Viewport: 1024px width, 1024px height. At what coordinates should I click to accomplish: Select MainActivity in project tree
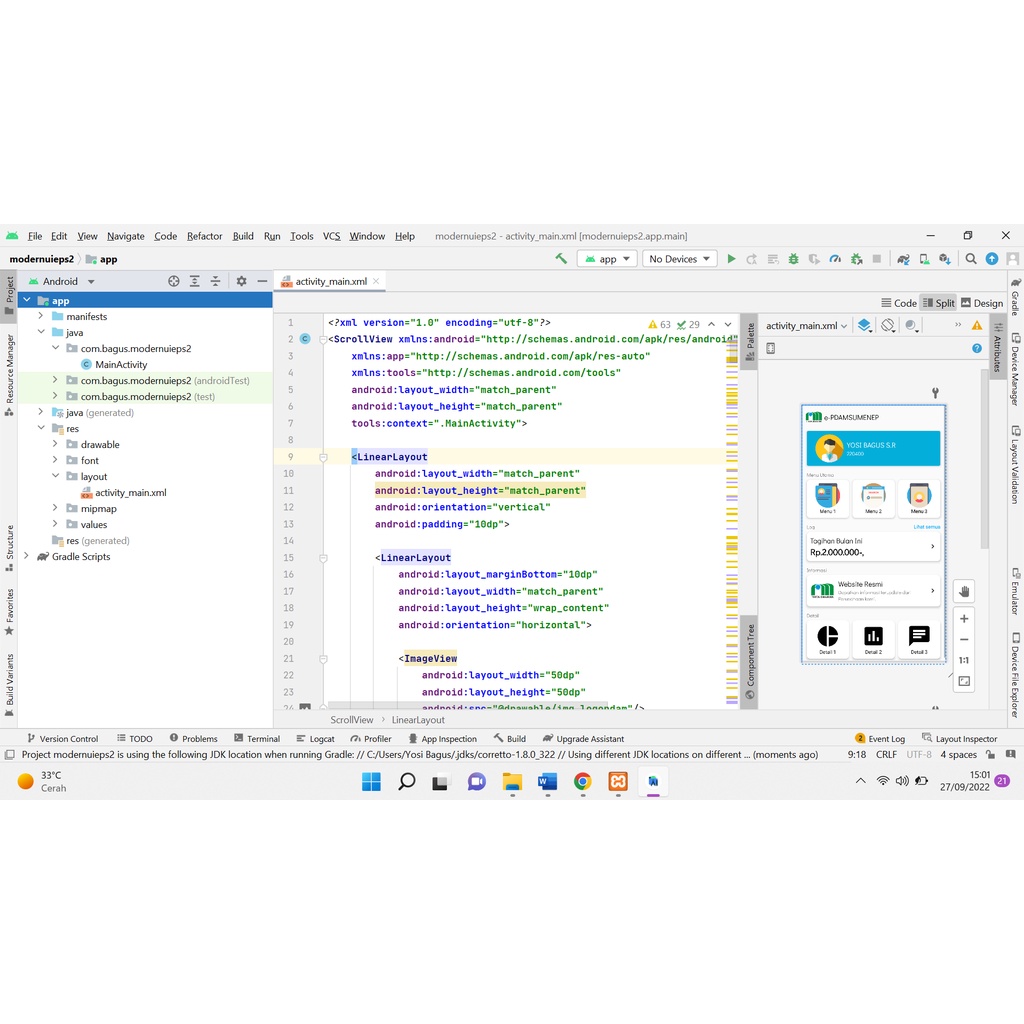pyautogui.click(x=121, y=364)
